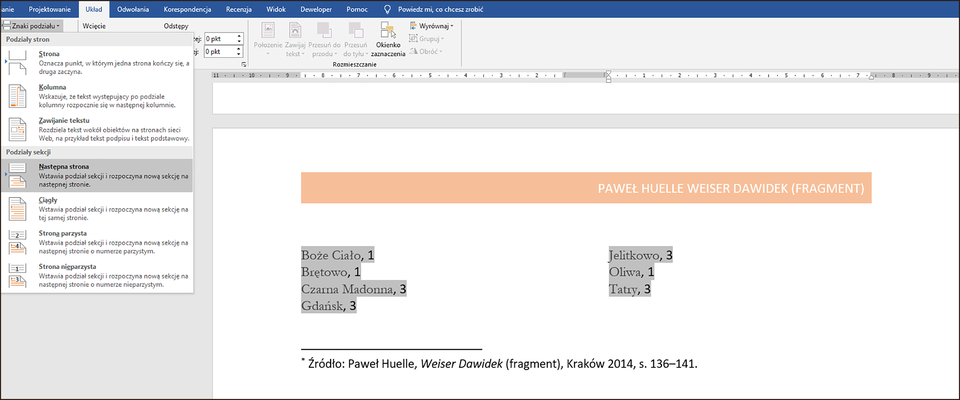This screenshot has height=400, width=960.
Task: Increase the upper spacing value stepper
Action: point(239,35)
